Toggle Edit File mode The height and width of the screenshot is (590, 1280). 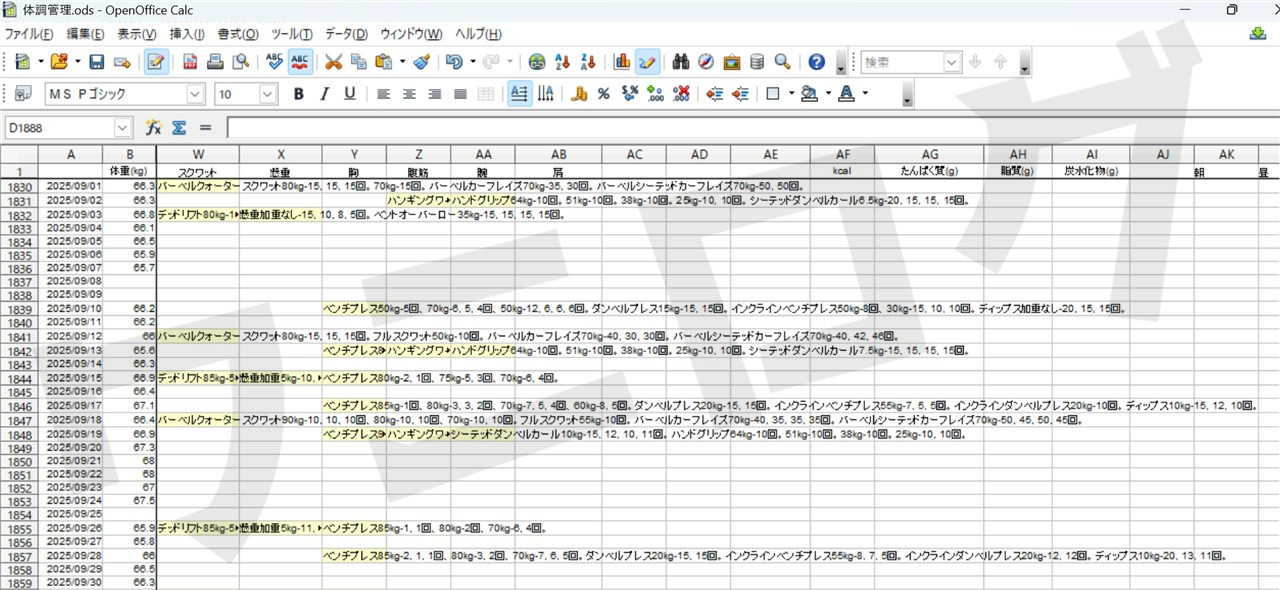155,62
